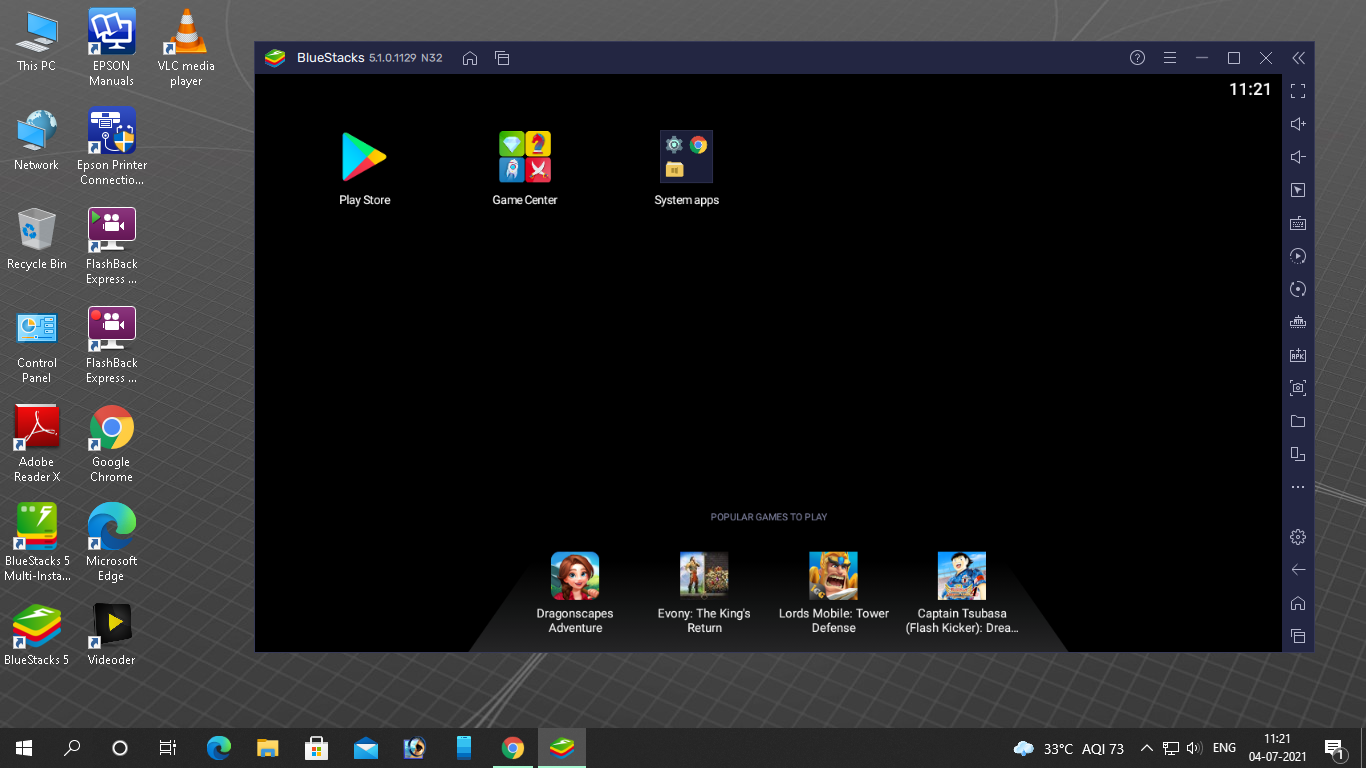Click the Home icon in BlueStacks sidebar
The height and width of the screenshot is (768, 1366).
1298,603
